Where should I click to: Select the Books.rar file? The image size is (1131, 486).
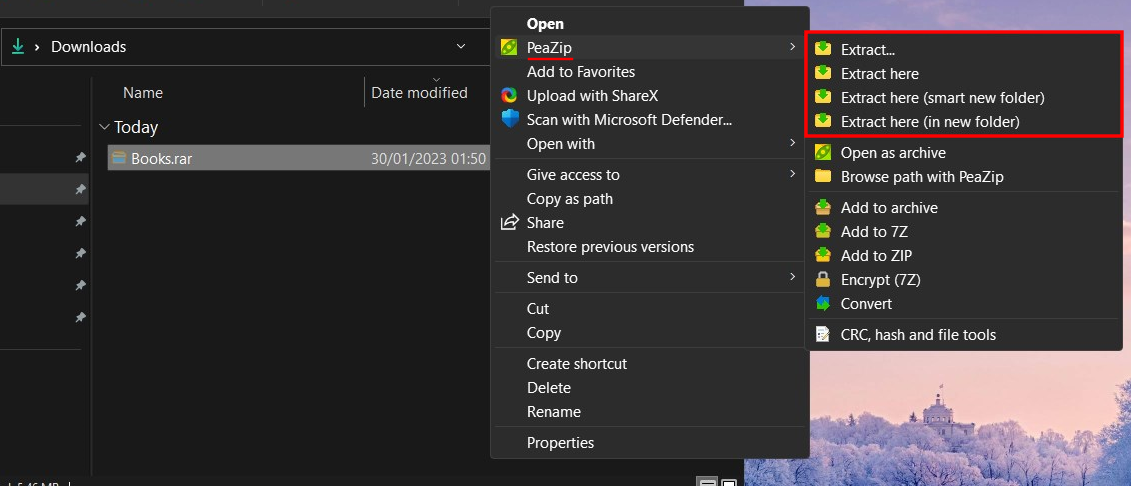[x=161, y=158]
